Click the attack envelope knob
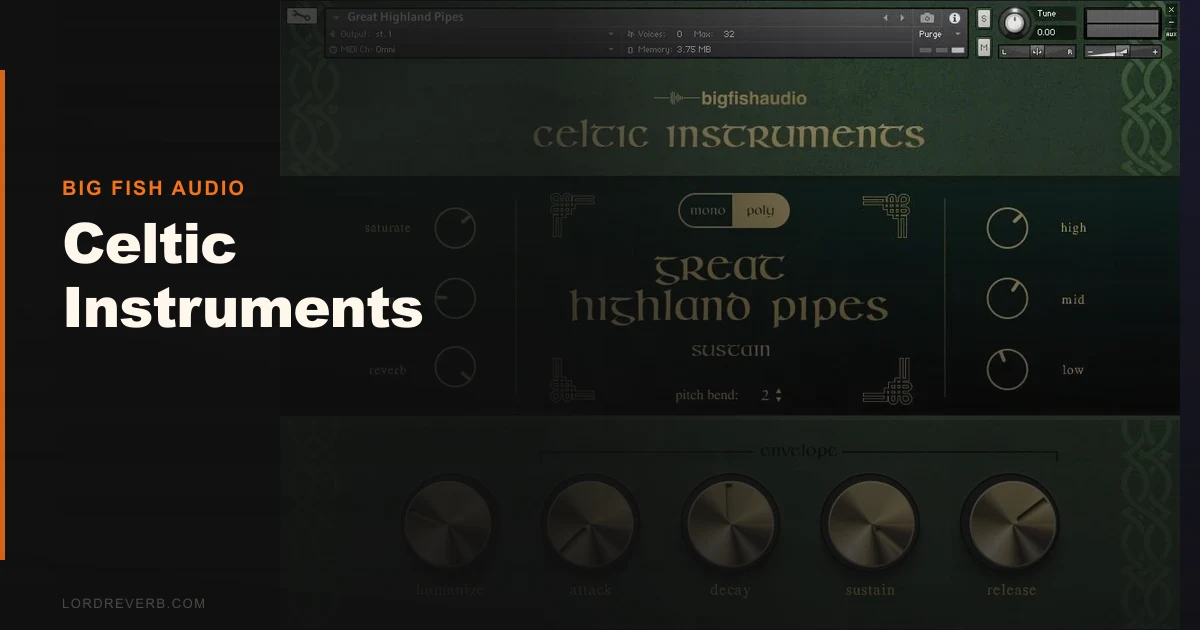The width and height of the screenshot is (1200, 630). tap(590, 522)
